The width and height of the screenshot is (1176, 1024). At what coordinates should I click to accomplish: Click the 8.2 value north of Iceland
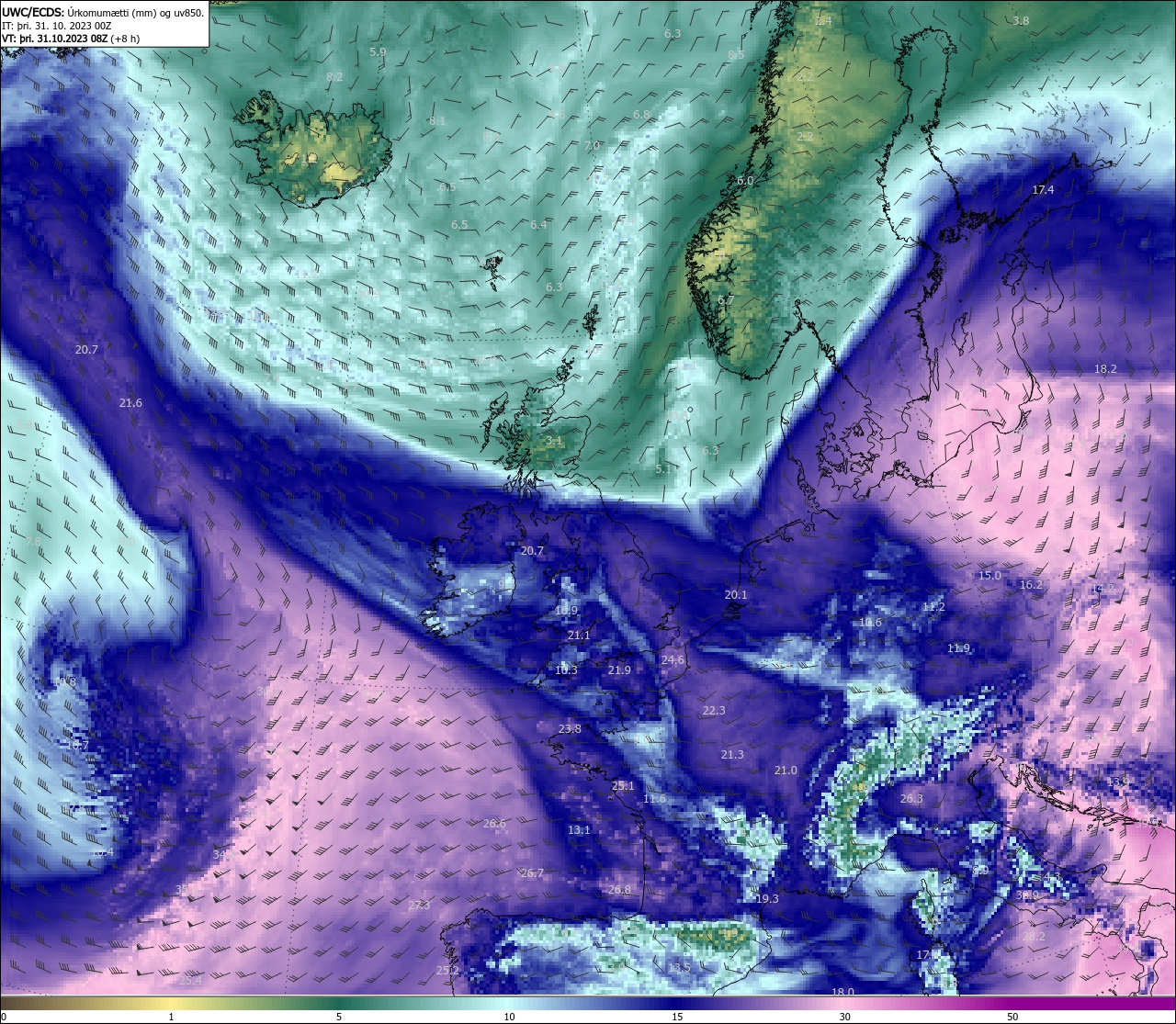pyautogui.click(x=334, y=77)
